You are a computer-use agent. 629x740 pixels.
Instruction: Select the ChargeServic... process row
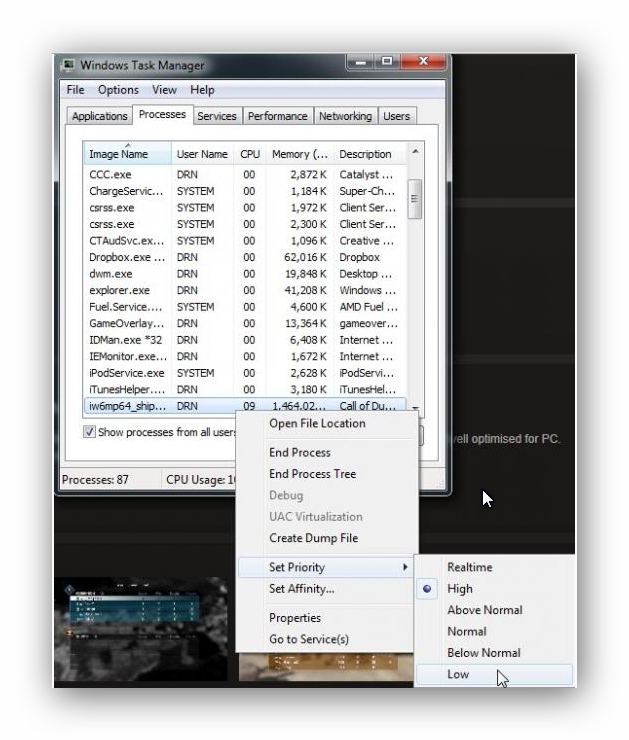[244, 191]
